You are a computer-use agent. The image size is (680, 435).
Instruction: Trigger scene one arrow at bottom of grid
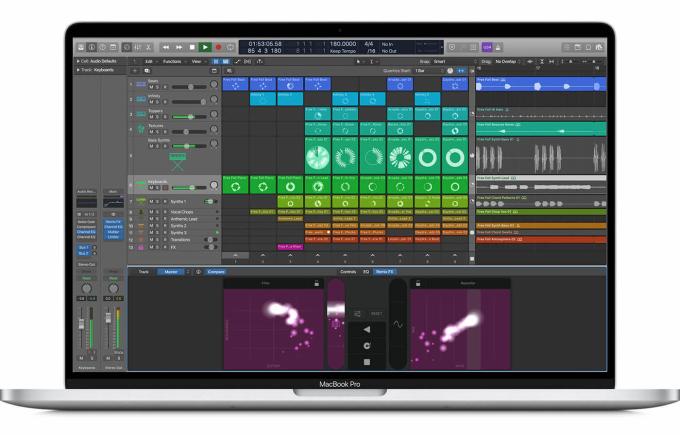point(235,255)
